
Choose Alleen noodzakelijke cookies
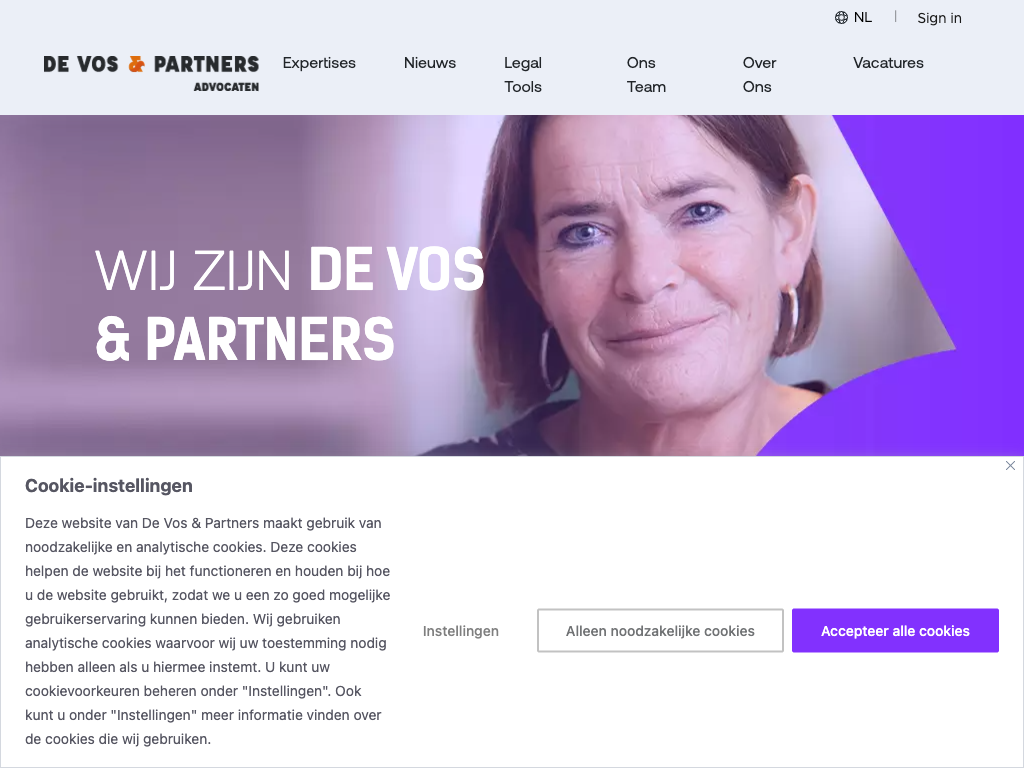[x=660, y=631]
